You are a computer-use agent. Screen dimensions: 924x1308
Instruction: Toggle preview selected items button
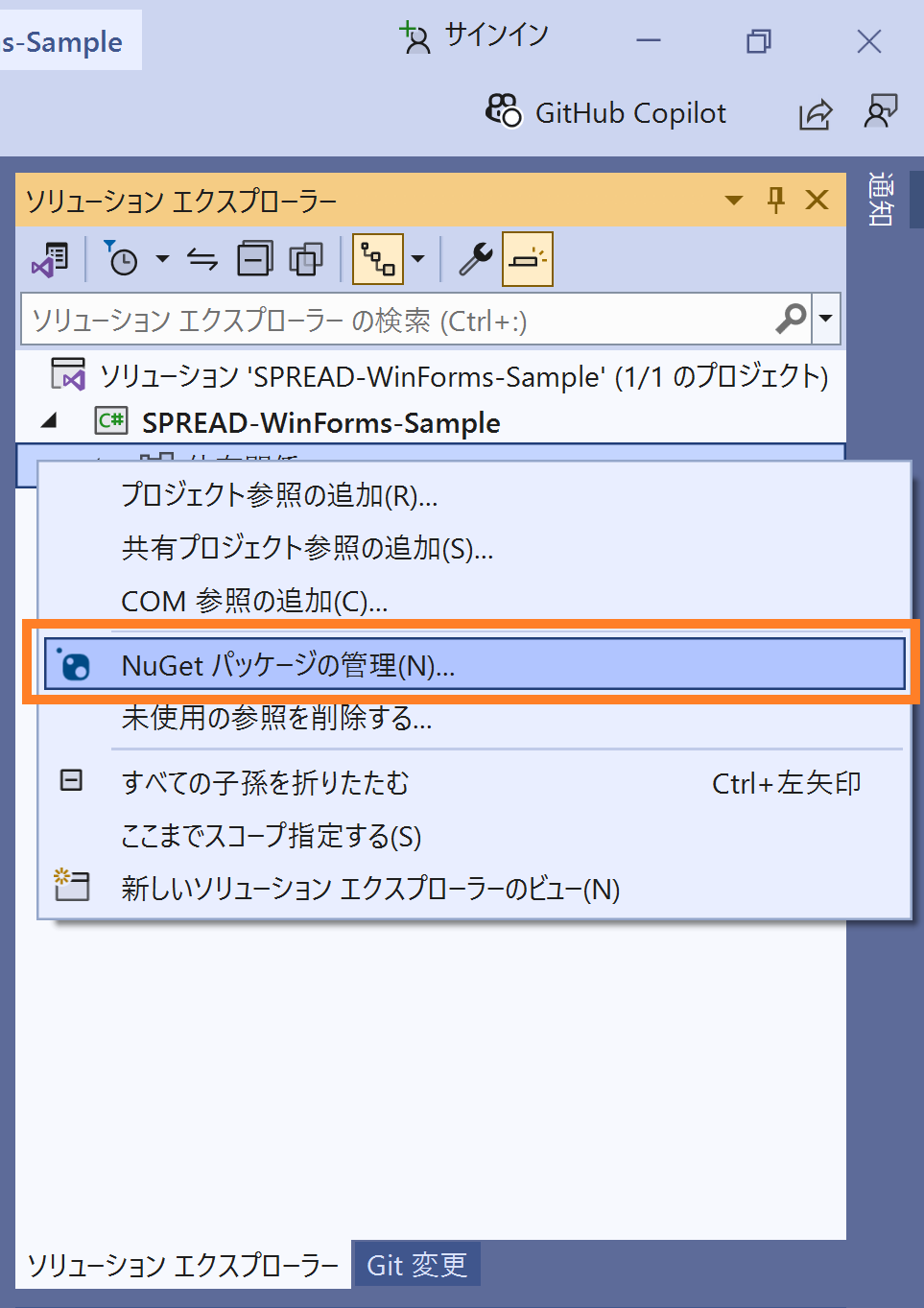coord(528,259)
